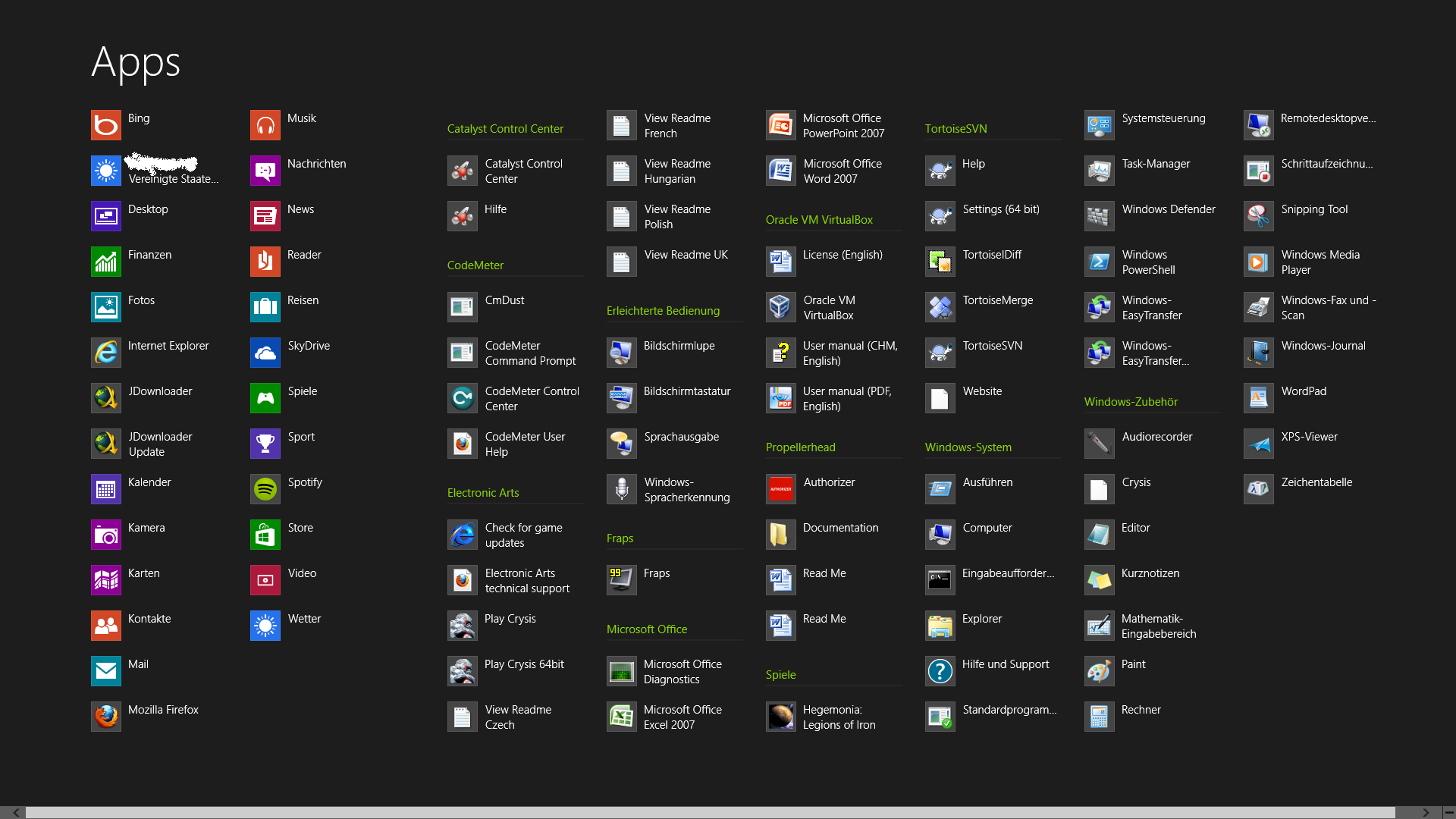Click the TortoiseMerge icon

(940, 307)
